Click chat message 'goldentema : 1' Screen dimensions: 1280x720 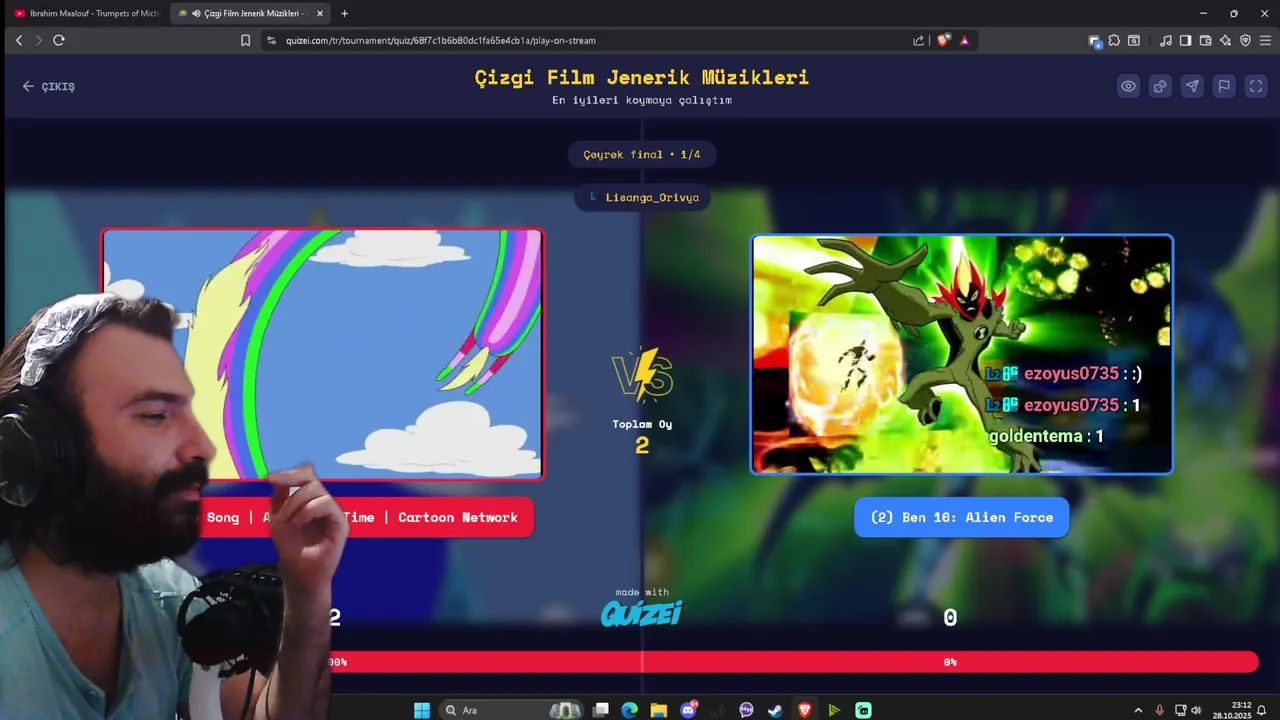pos(1046,436)
